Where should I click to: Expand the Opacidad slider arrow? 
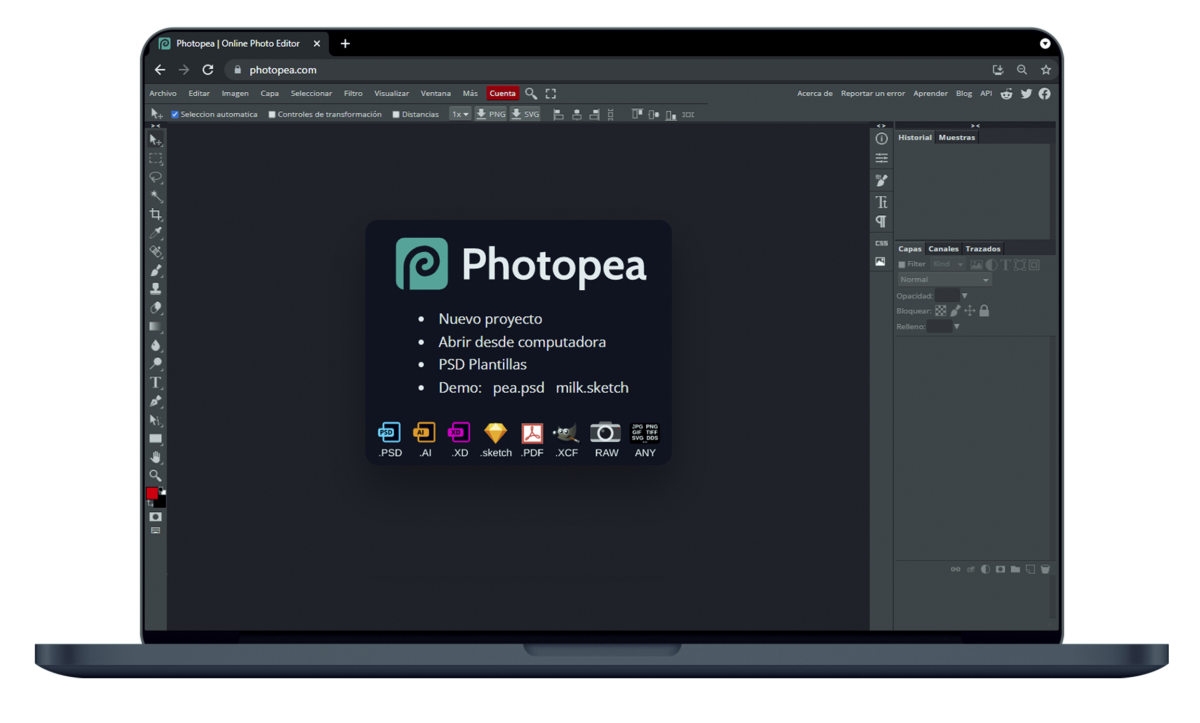(964, 296)
